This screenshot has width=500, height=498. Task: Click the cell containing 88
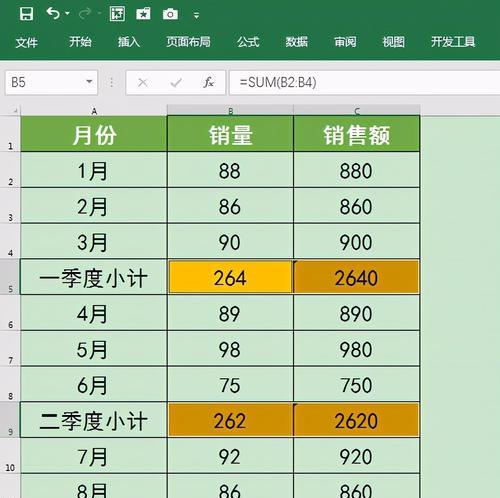tap(230, 170)
